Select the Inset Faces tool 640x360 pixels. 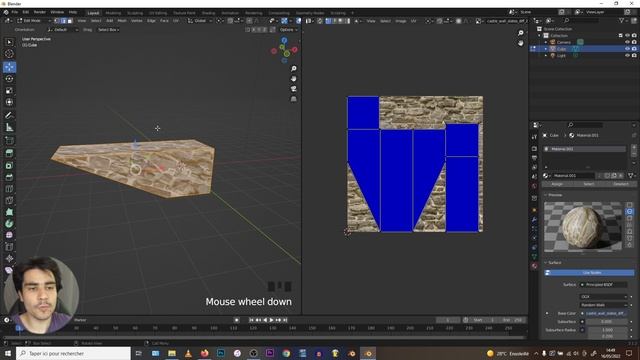coord(9,165)
